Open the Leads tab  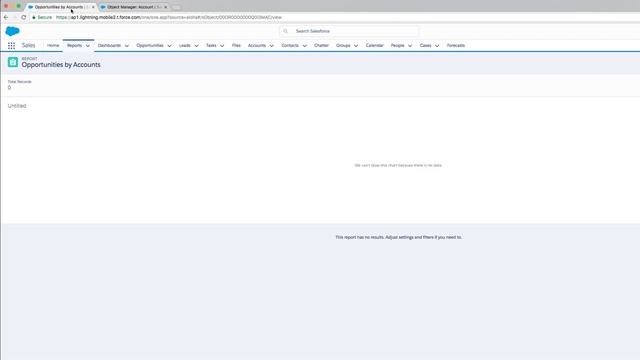(x=184, y=45)
